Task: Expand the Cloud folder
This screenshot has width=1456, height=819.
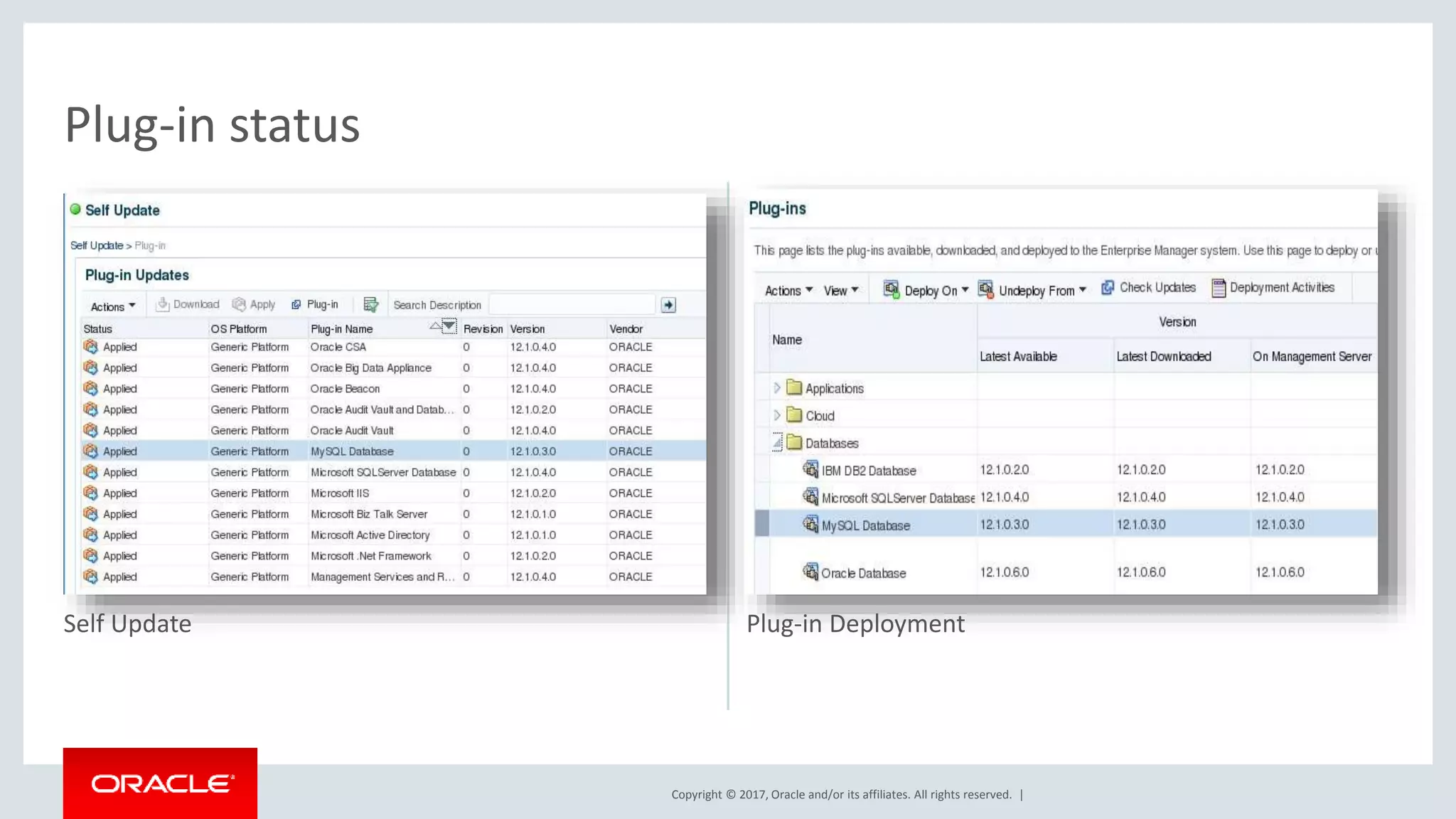Action: pos(777,415)
